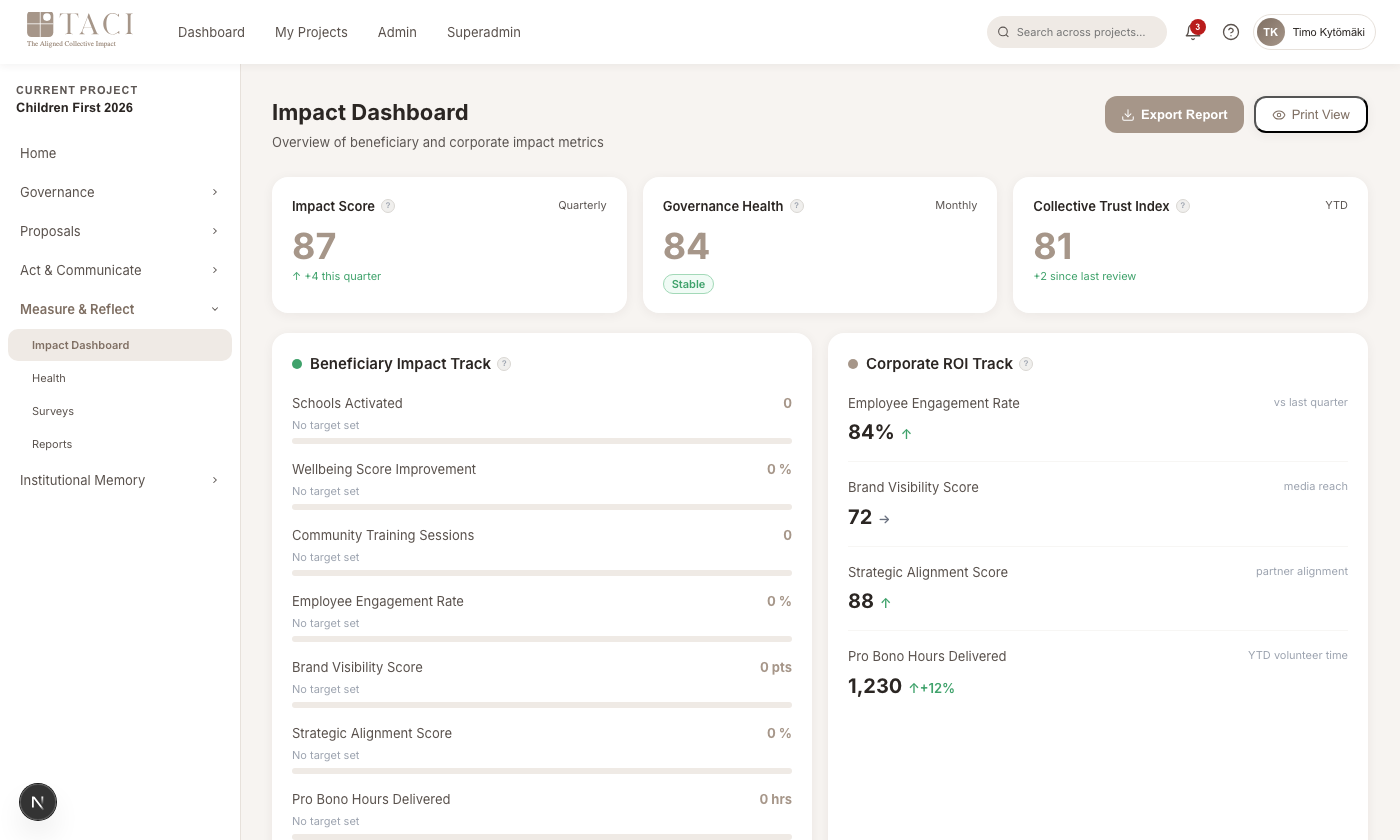This screenshot has height=840, width=1400.
Task: Click Wellbeing Score Improvement progress bar
Action: [542, 507]
